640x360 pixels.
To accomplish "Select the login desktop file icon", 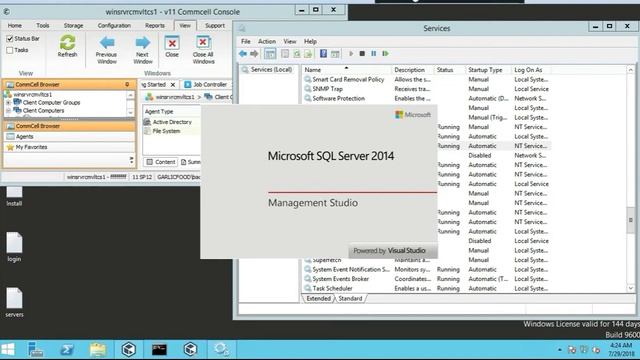I will tap(14, 247).
